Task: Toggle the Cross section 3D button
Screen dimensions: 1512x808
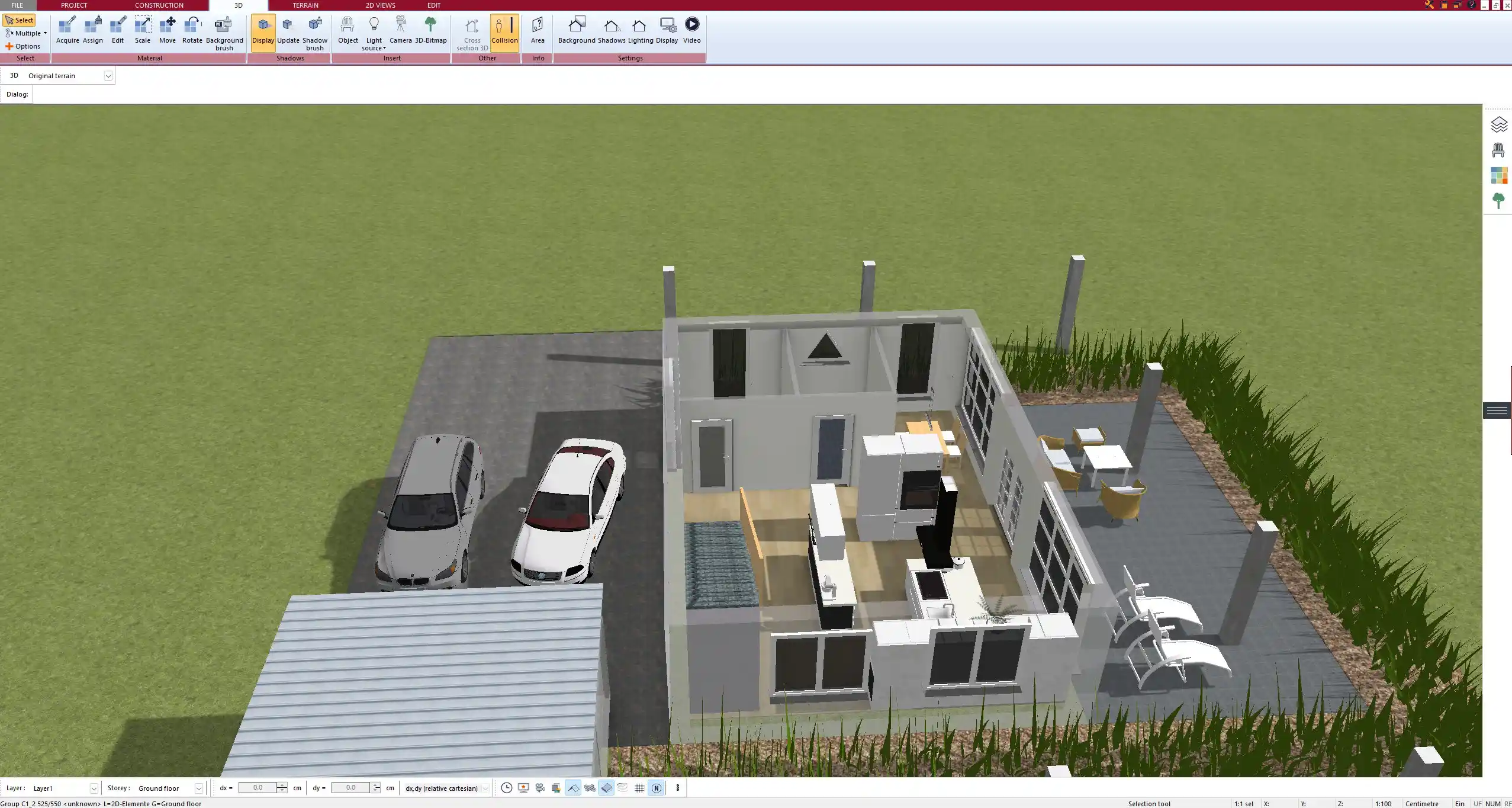Action: click(x=472, y=34)
